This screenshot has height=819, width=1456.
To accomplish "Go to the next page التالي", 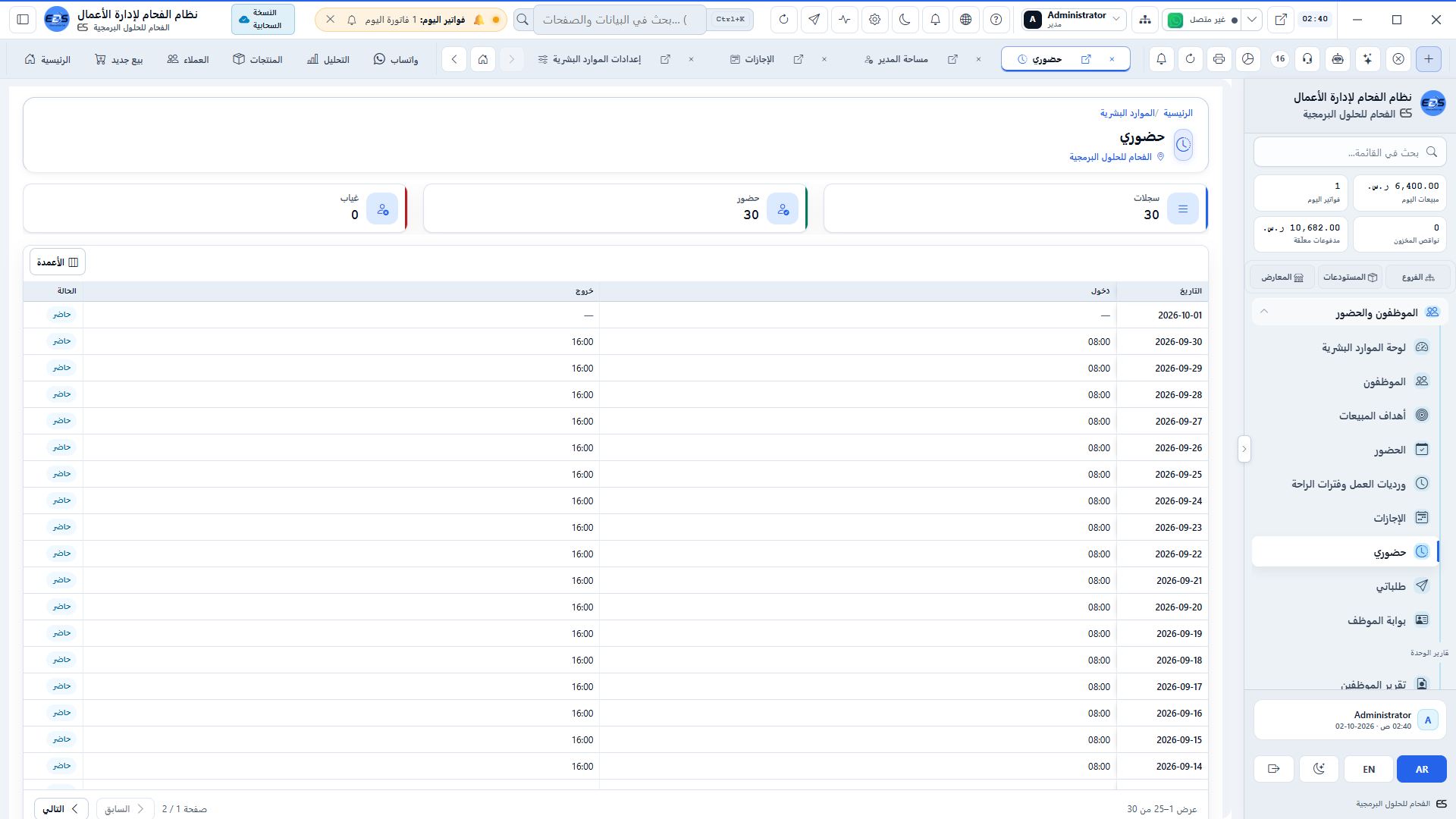I will point(61,809).
